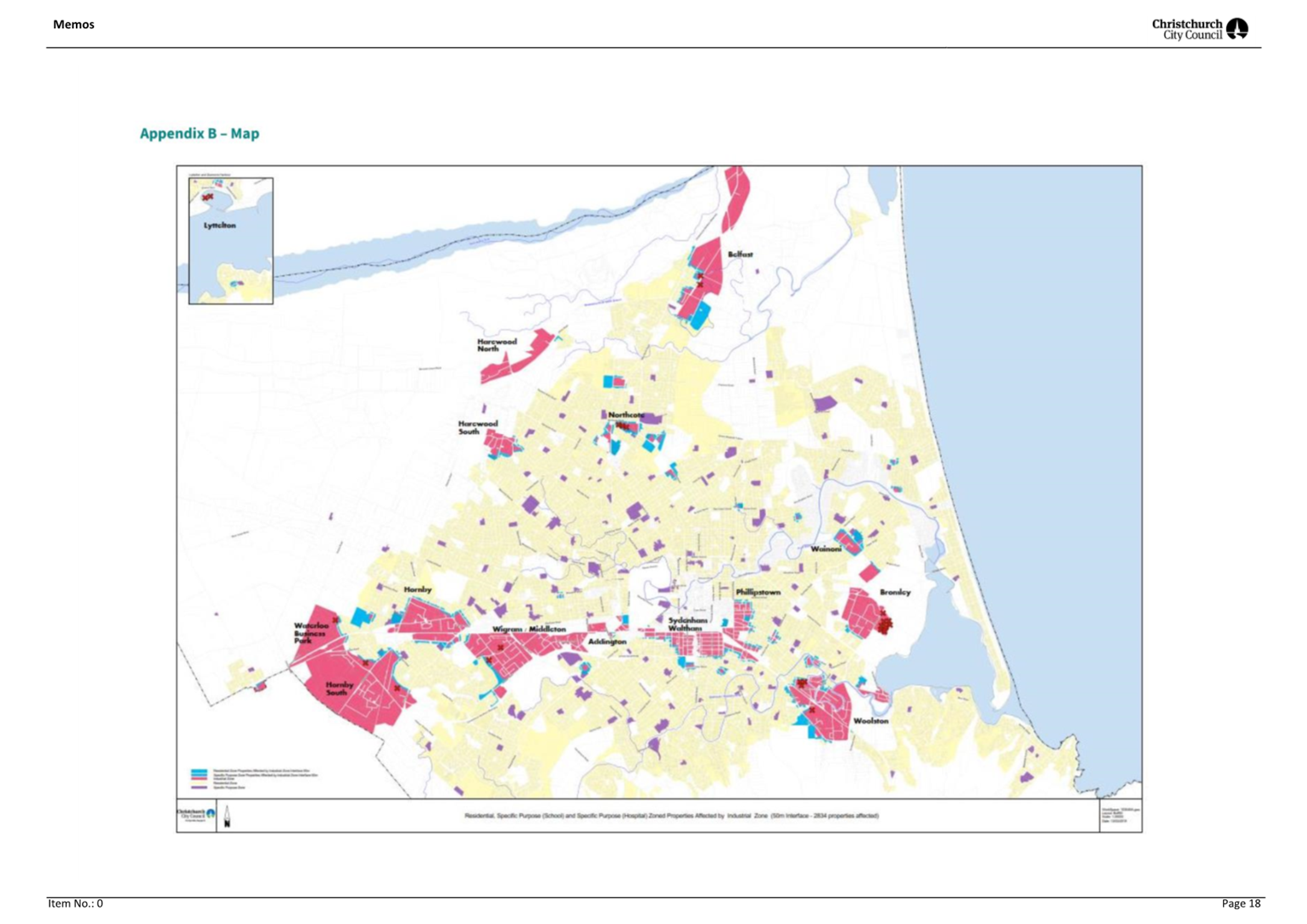Click the Woolston suburb label
The height and width of the screenshot is (924, 1307).
click(x=870, y=721)
